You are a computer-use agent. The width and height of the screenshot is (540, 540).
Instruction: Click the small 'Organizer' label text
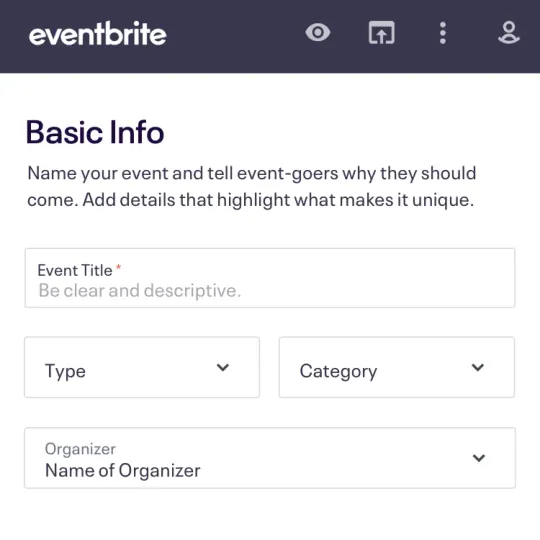pyautogui.click(x=80, y=449)
